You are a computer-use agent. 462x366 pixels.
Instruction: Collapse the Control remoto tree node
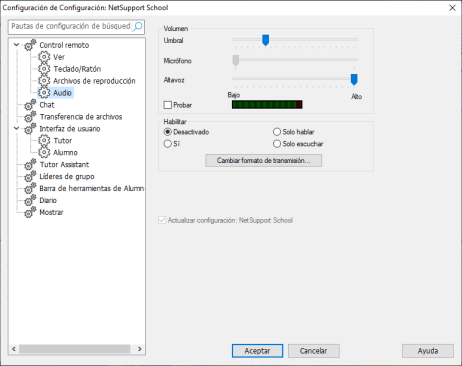pos(16,44)
